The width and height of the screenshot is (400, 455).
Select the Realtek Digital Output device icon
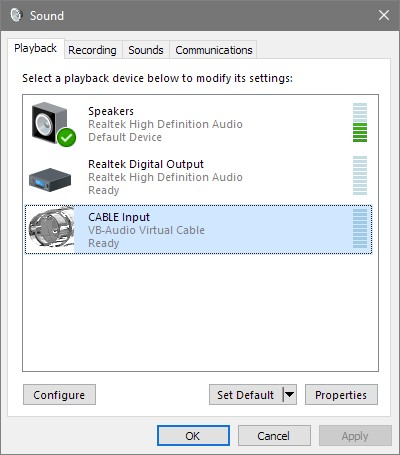pyautogui.click(x=50, y=180)
